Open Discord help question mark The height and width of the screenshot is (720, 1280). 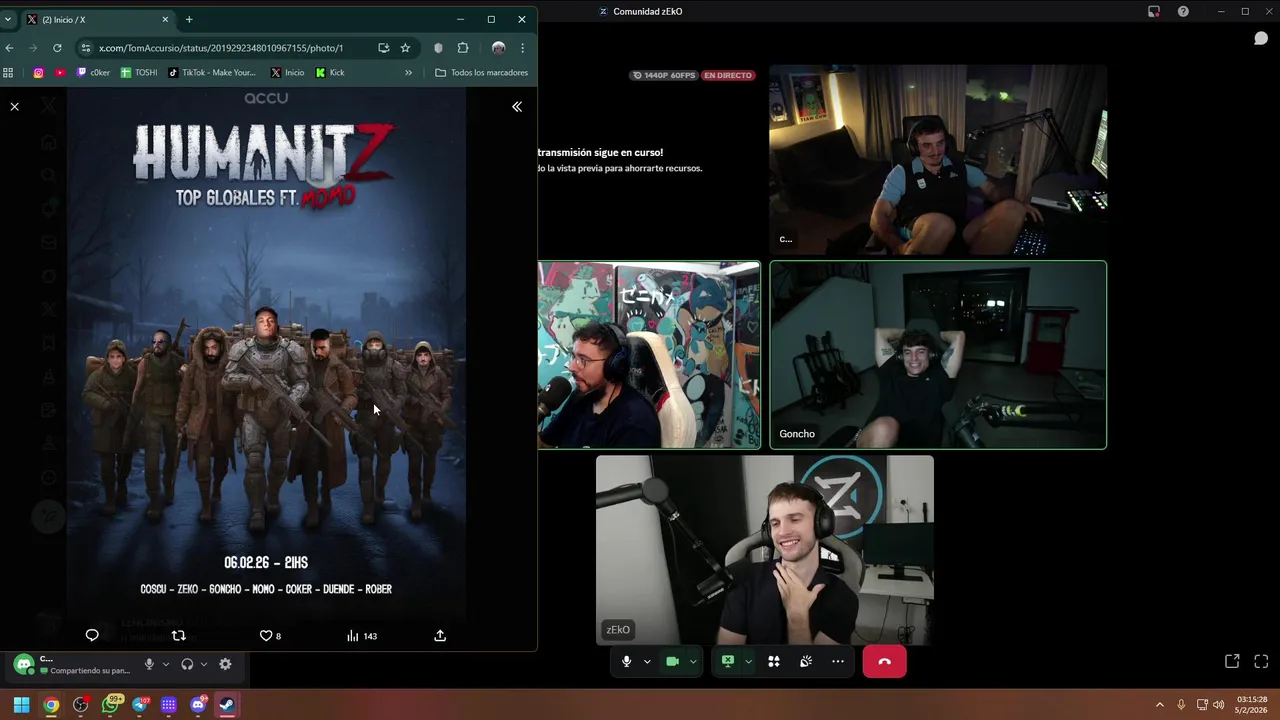[x=1183, y=11]
